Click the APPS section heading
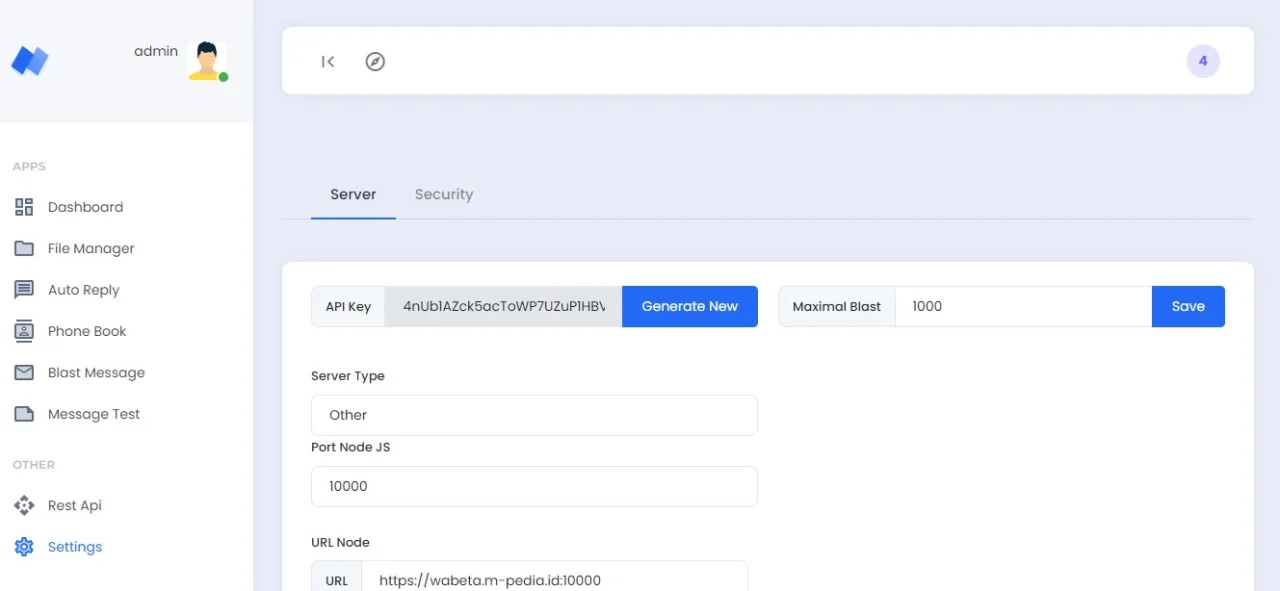Image resolution: width=1280 pixels, height=591 pixels. pyautogui.click(x=29, y=166)
